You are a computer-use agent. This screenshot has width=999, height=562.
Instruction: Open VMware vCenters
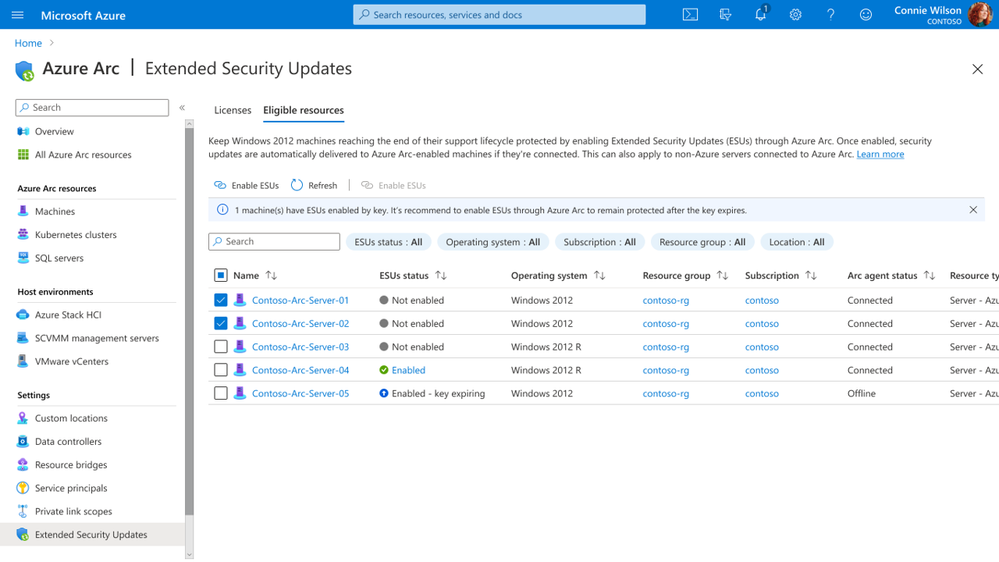71,361
